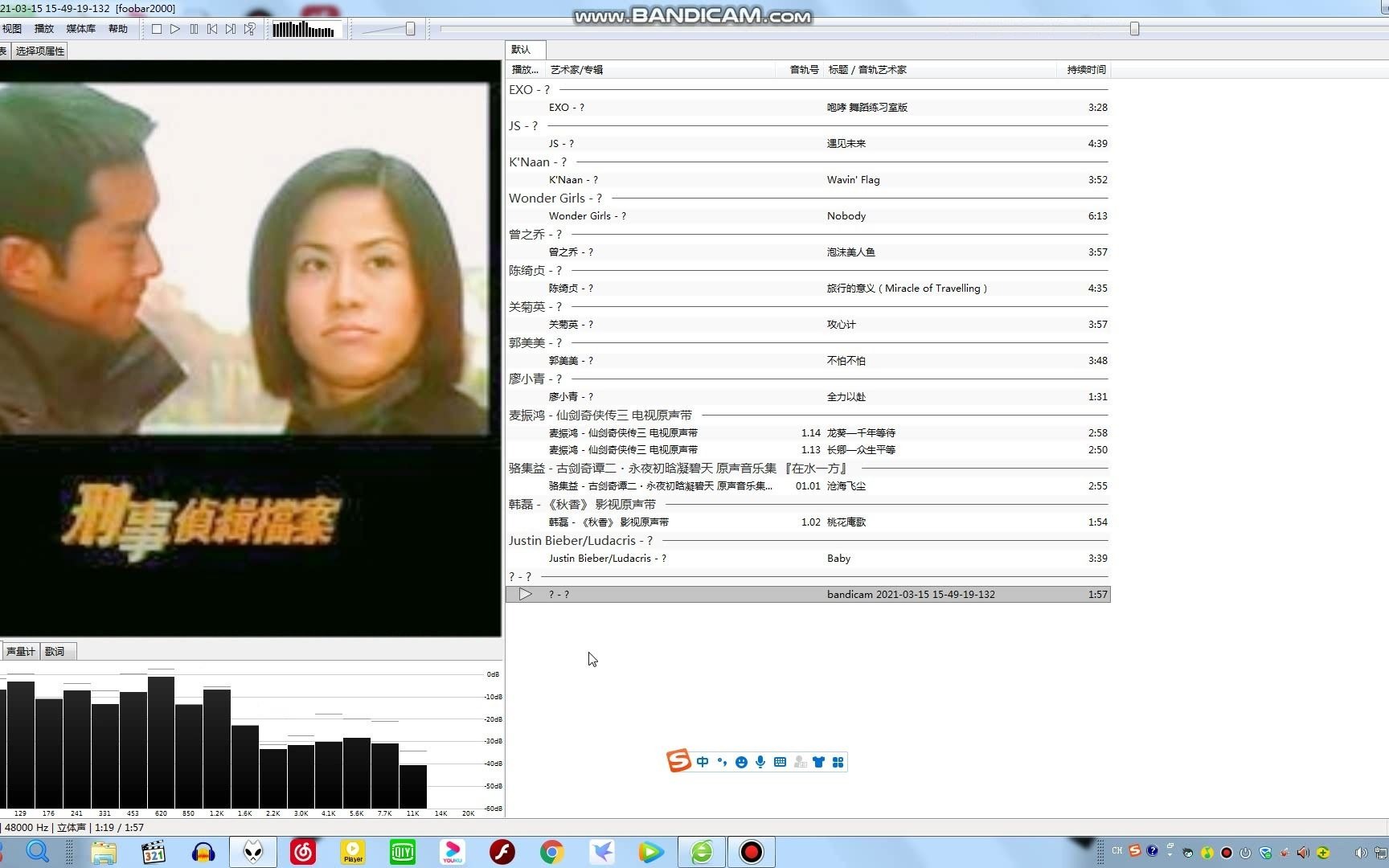
Task: Stop playback with the square Stop button
Action: tap(157, 29)
